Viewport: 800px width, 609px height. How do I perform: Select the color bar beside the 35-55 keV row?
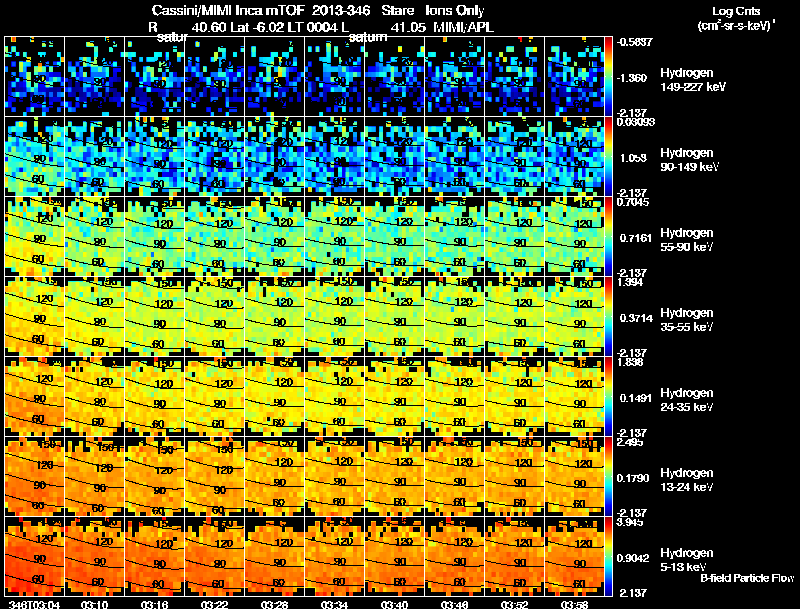tap(608, 316)
